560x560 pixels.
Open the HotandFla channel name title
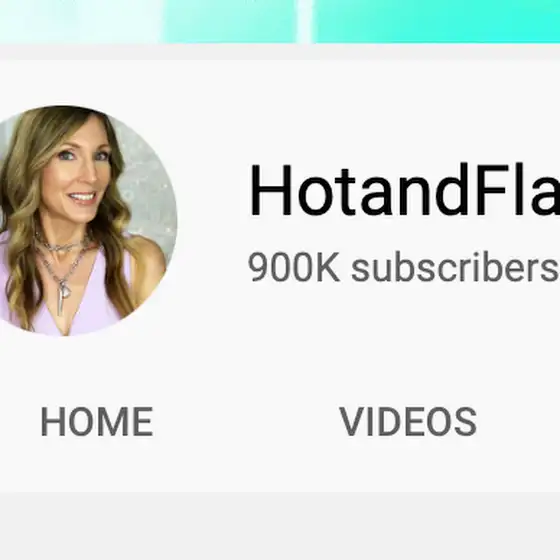point(404,189)
